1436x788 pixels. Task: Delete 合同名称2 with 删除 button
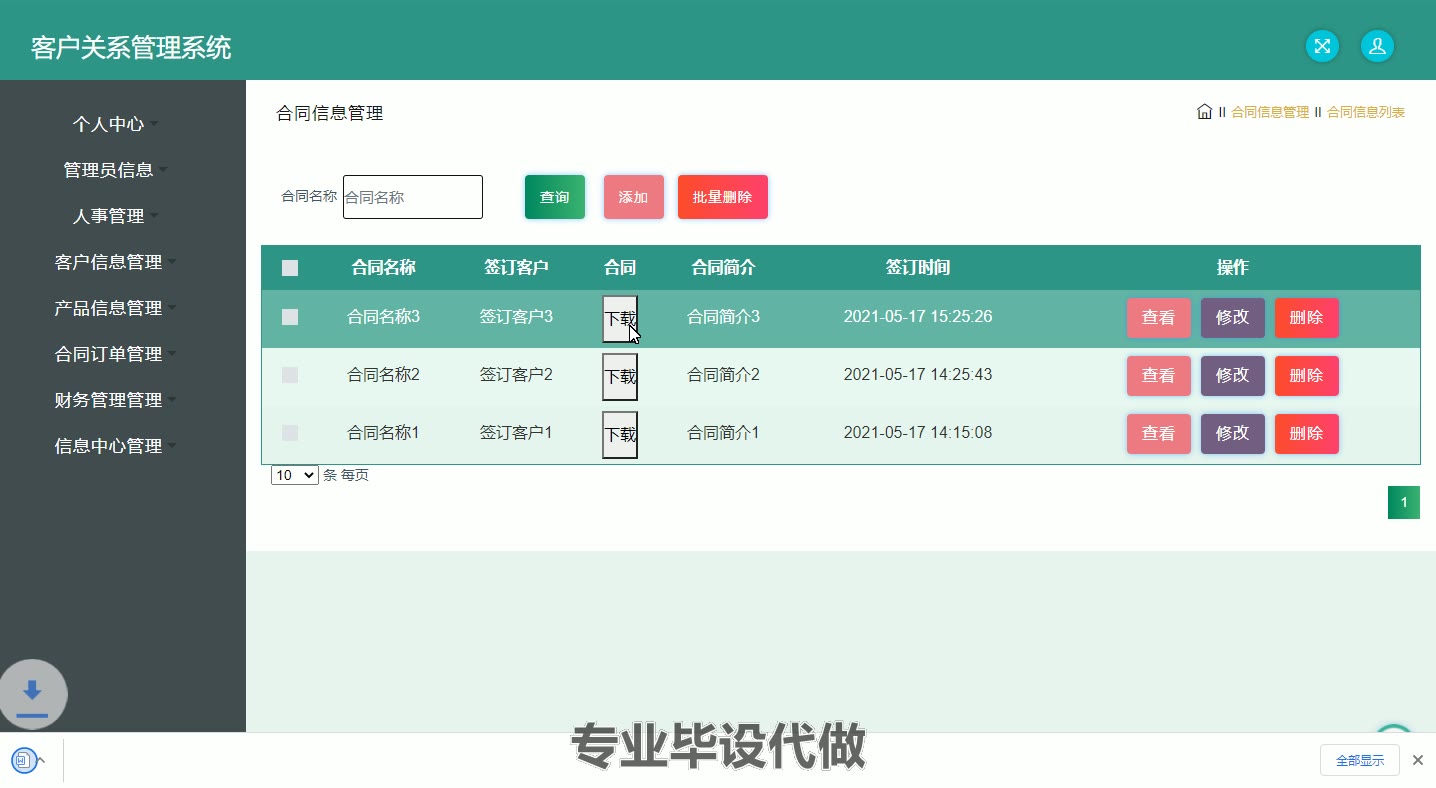coord(1307,376)
